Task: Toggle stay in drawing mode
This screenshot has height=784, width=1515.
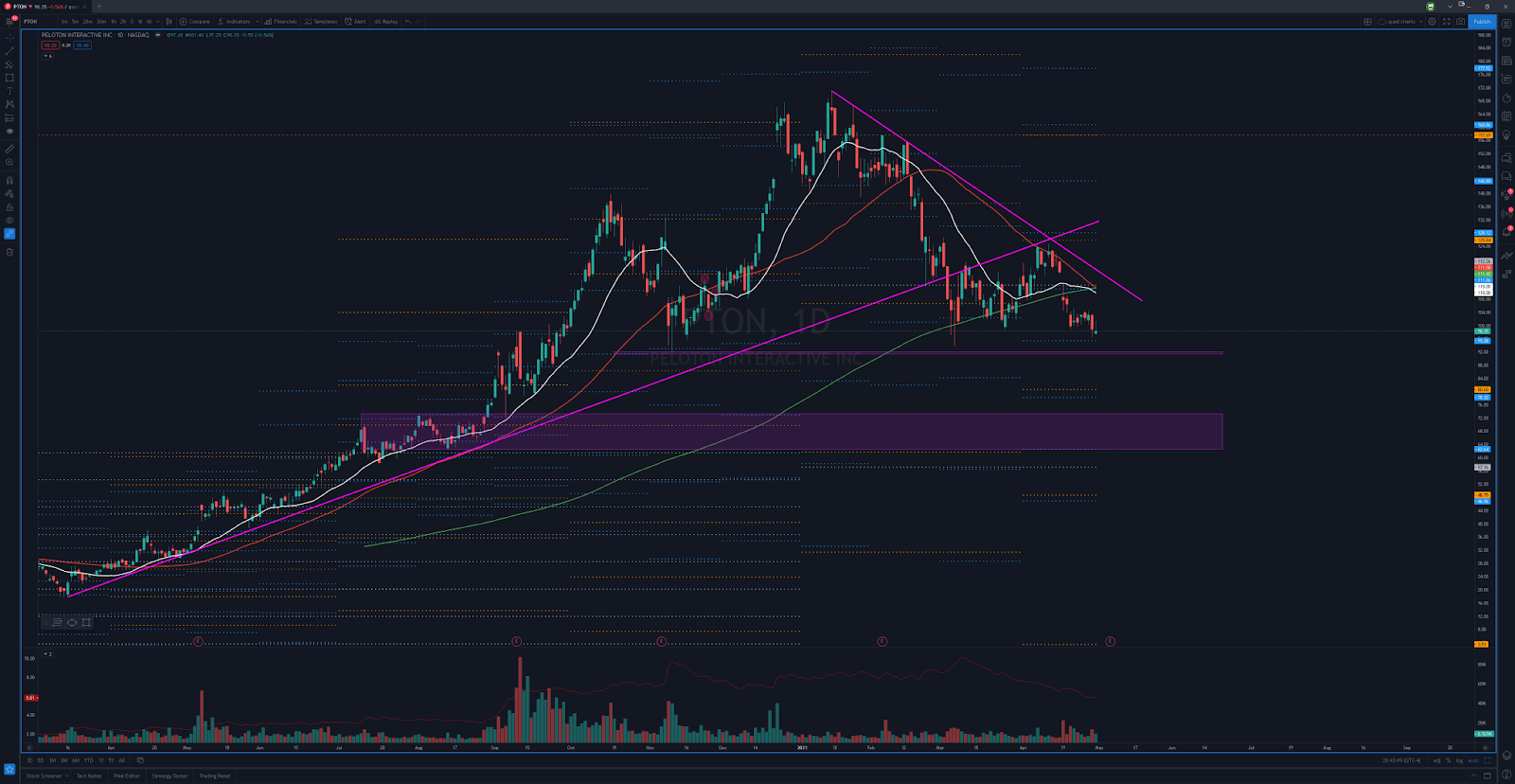Action: tap(9, 194)
